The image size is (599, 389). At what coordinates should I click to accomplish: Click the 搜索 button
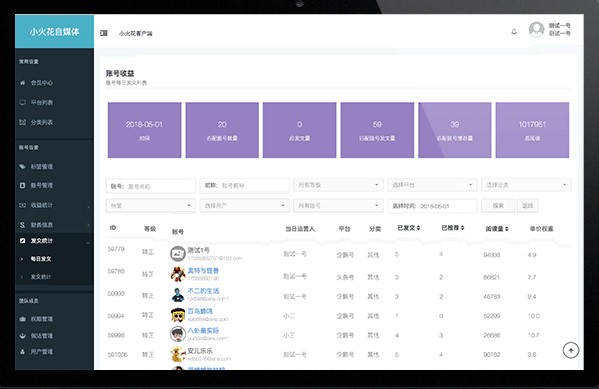pyautogui.click(x=498, y=206)
